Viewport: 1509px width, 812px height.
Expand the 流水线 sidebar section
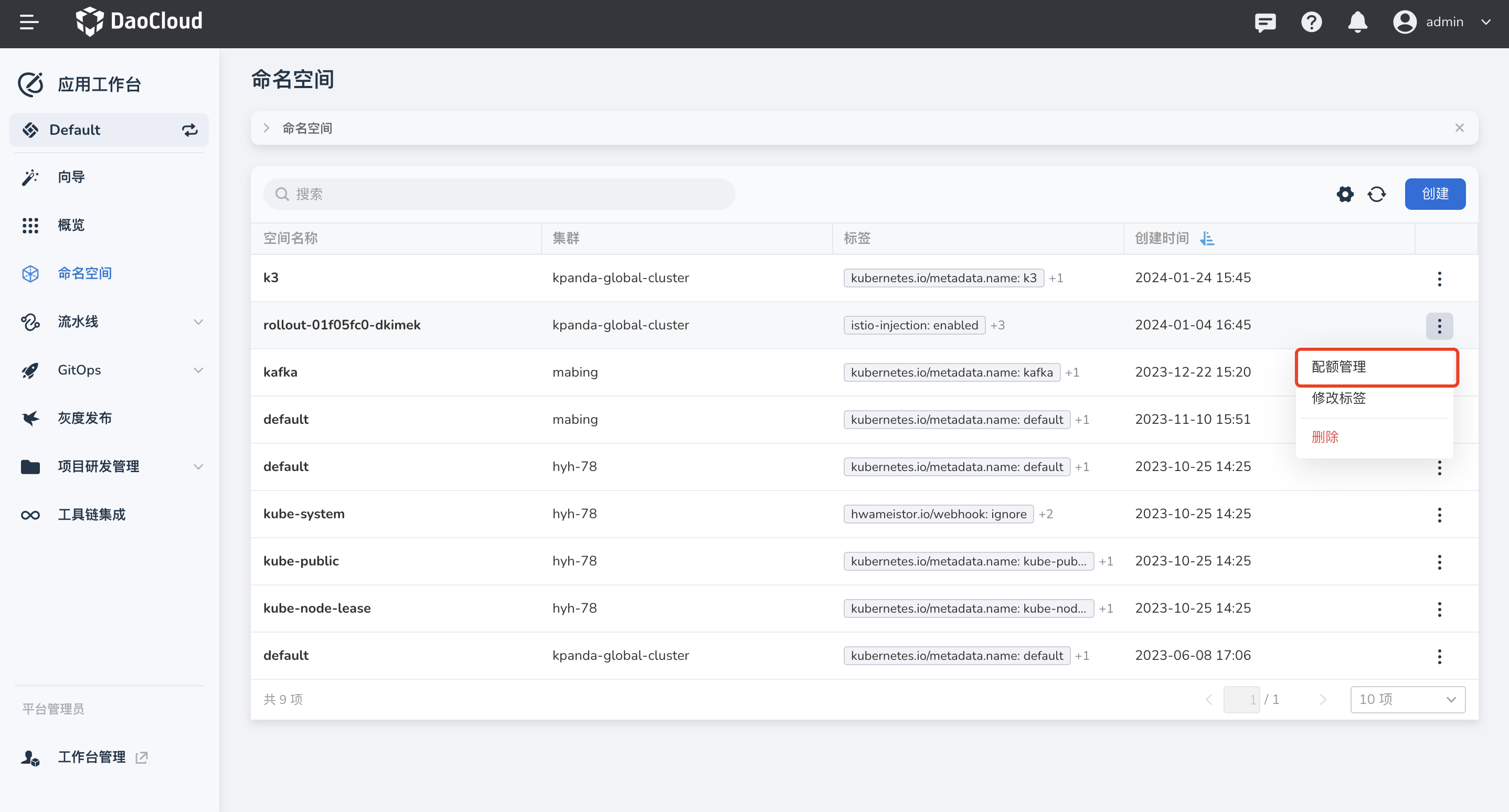(x=198, y=322)
